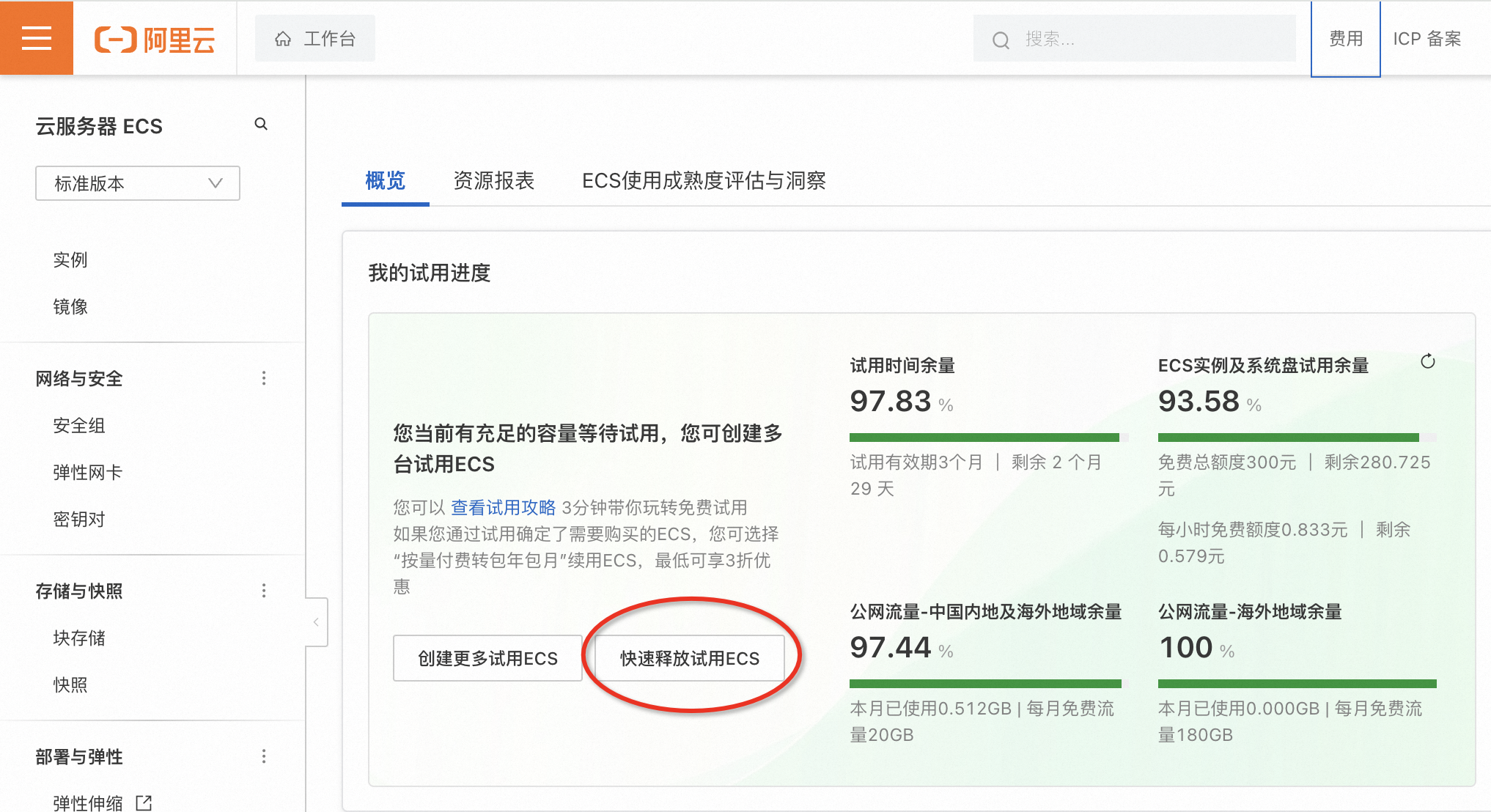
Task: Open the three-dot menu for 网络与安全
Action: tap(264, 378)
